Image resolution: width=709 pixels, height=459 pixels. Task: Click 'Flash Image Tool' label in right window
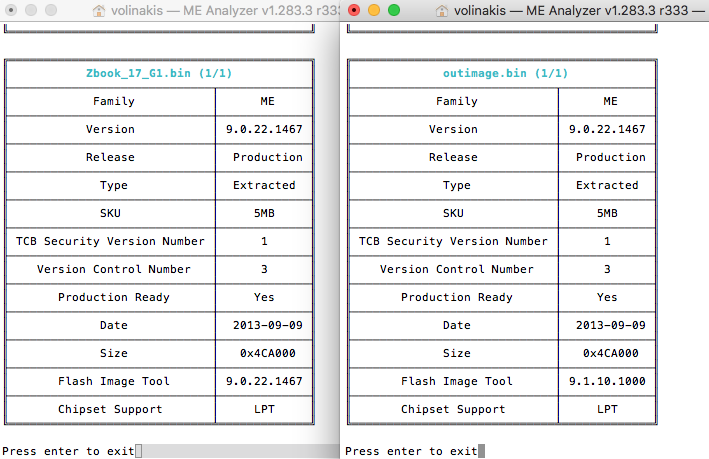[457, 382]
